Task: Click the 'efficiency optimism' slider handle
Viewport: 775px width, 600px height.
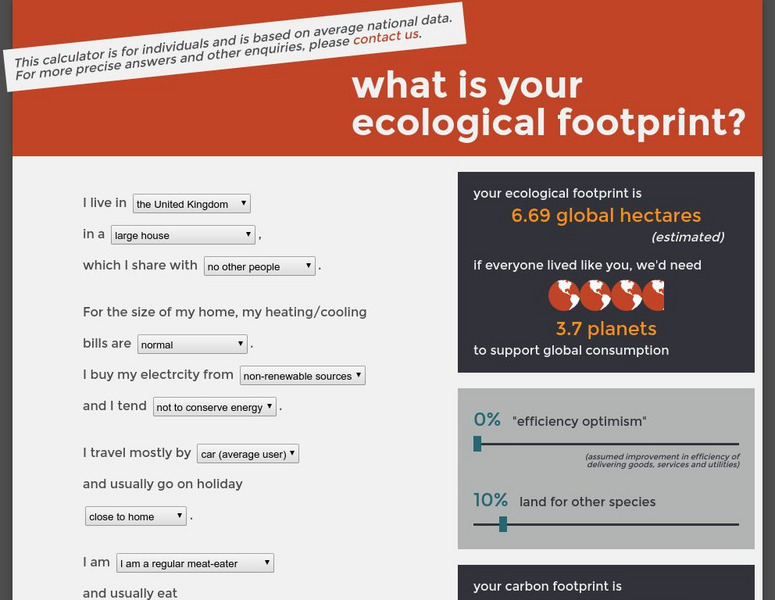Action: tap(478, 444)
